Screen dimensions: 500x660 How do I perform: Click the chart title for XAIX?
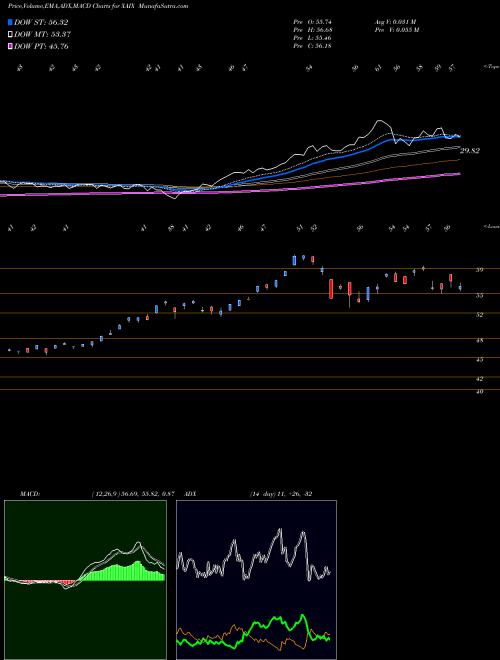[x=98, y=6]
